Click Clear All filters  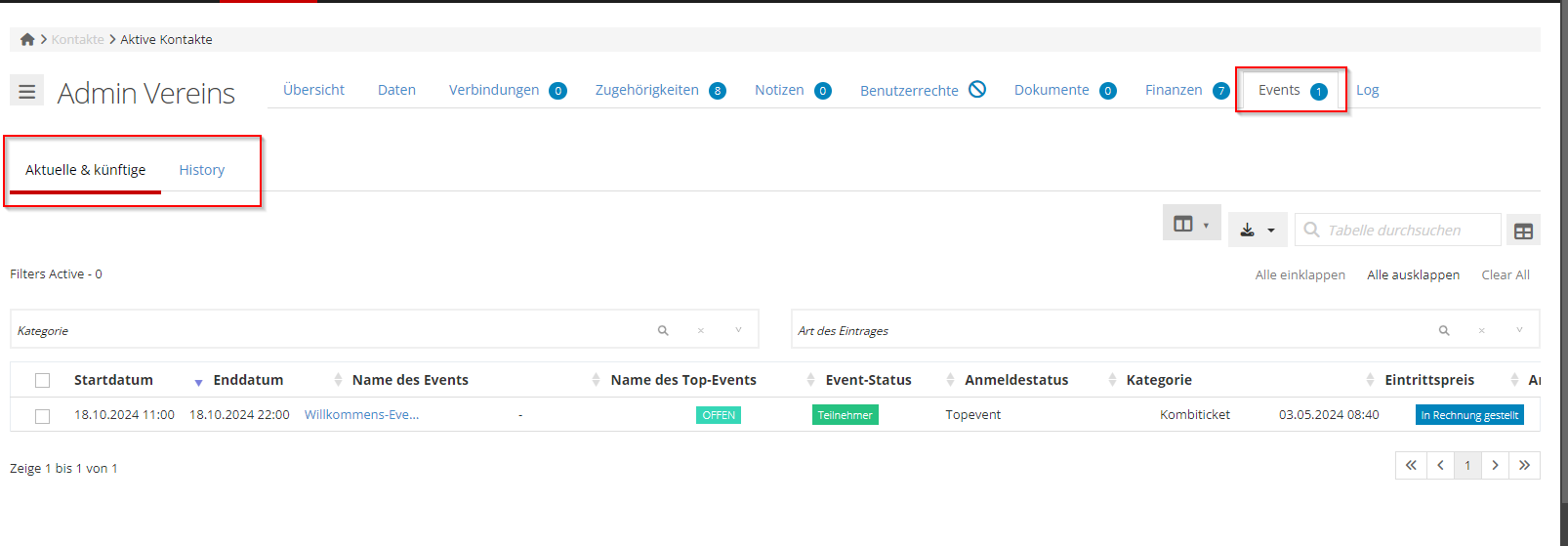[x=1505, y=275]
